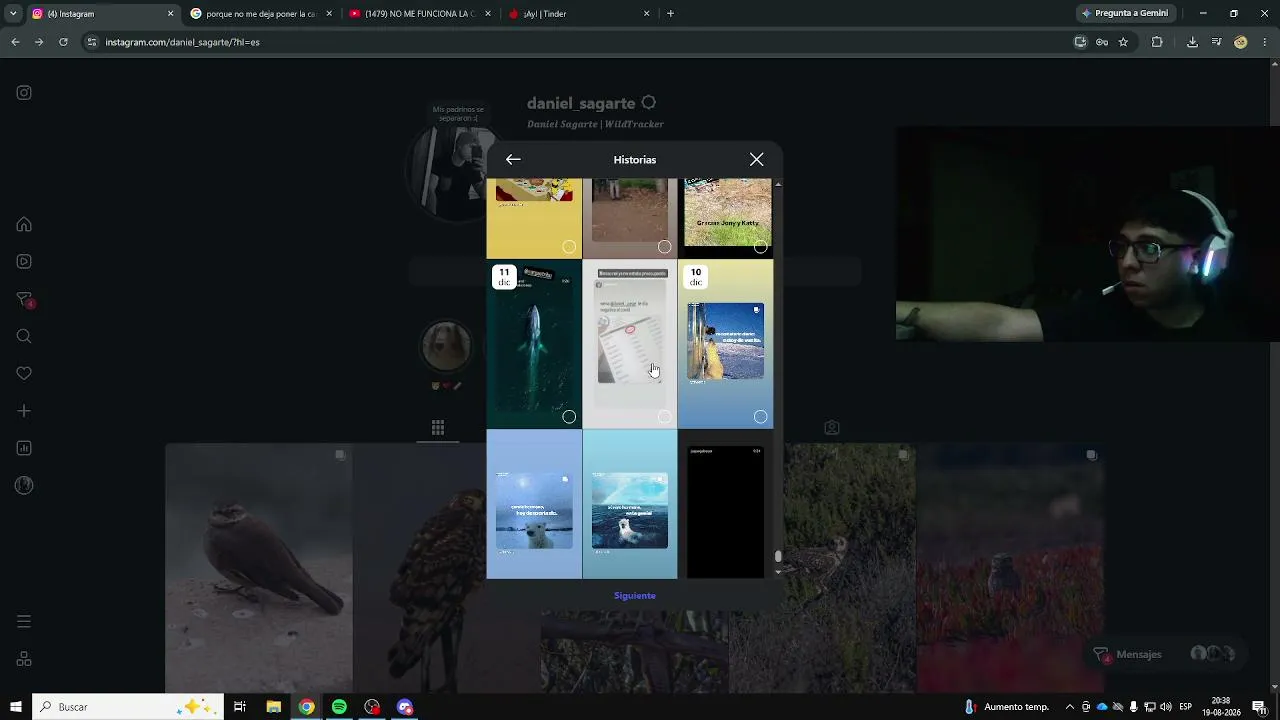Select the brown dirt path story circle
The height and width of the screenshot is (720, 1280).
pos(665,247)
